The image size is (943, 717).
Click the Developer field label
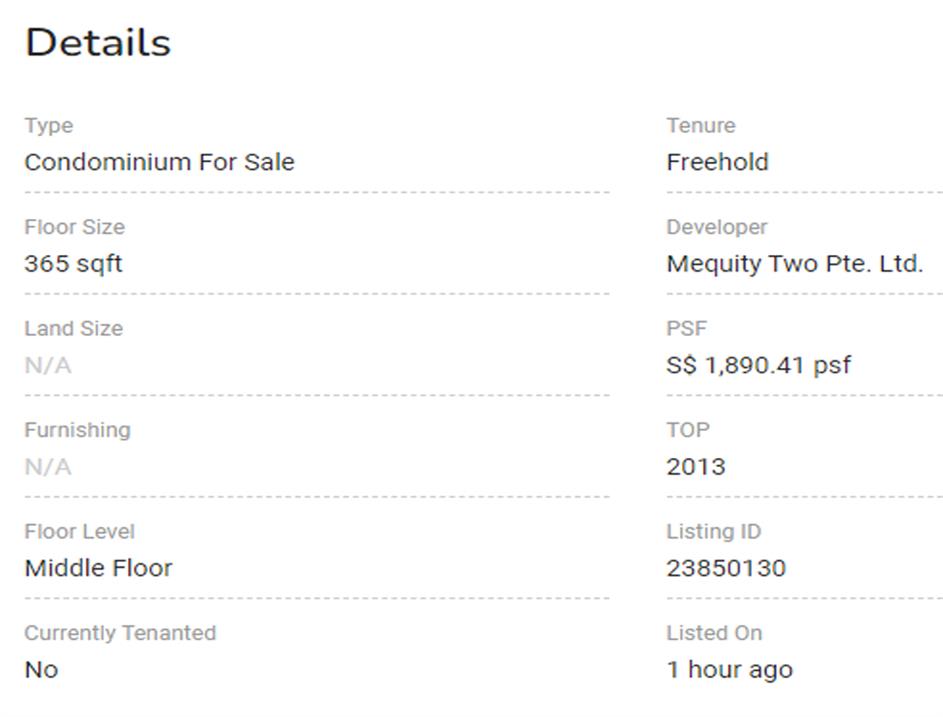[x=716, y=227]
